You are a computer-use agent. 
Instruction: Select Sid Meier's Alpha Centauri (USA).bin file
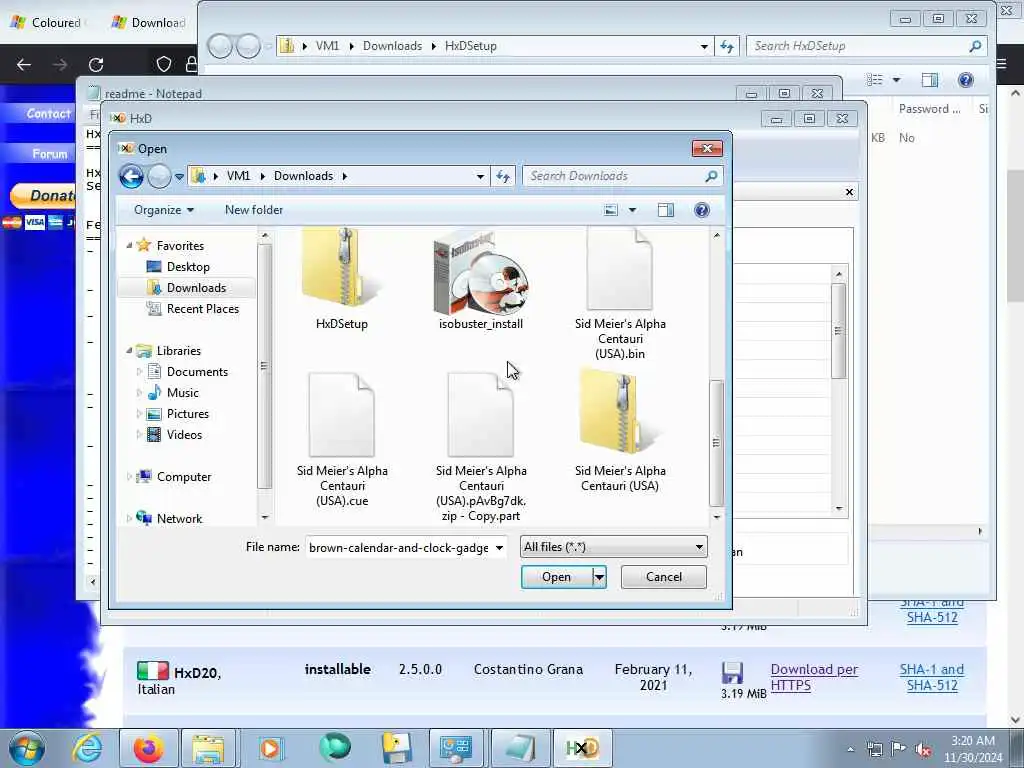(x=620, y=293)
